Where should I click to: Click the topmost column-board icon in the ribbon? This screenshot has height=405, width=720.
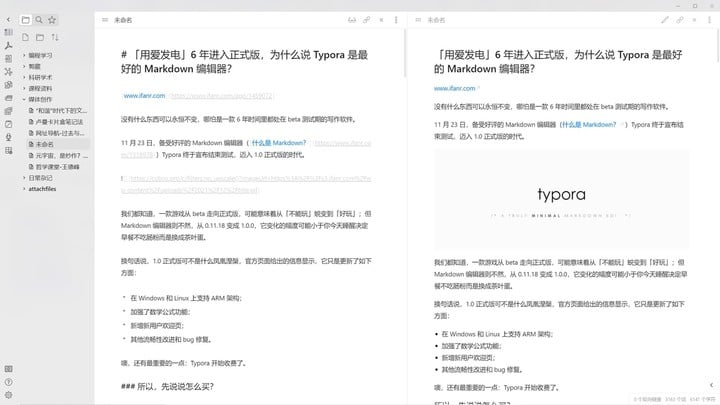tap(8, 32)
